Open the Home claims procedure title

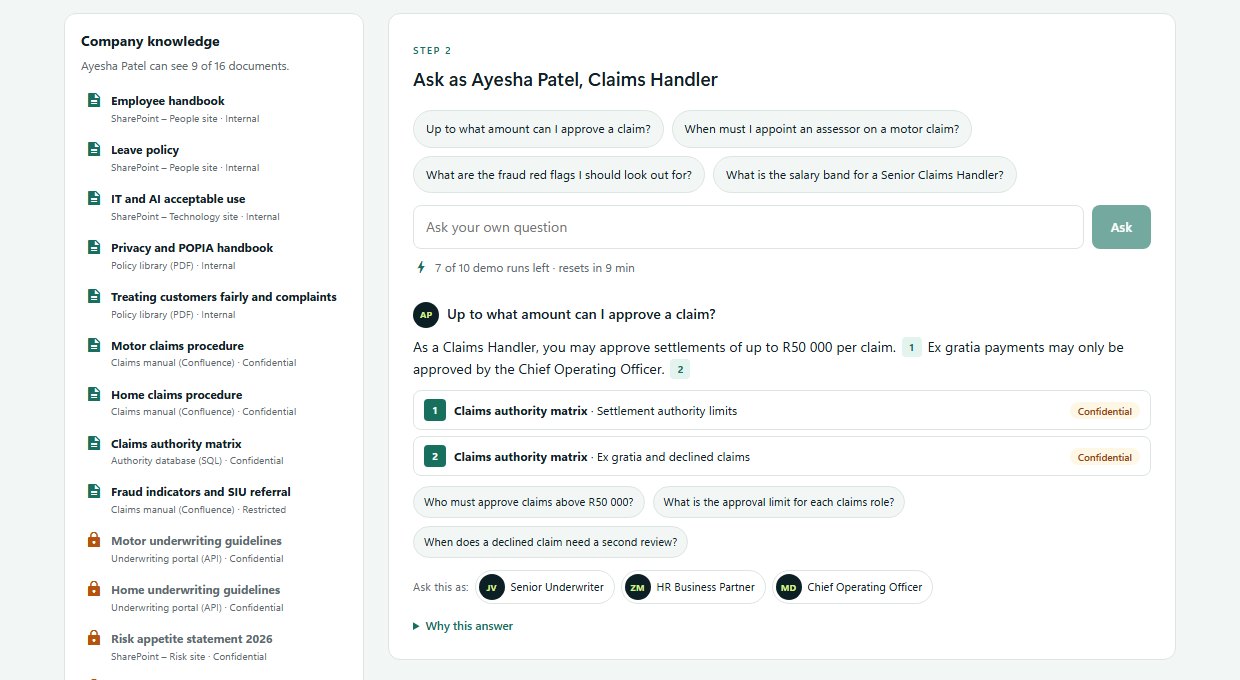coord(176,395)
